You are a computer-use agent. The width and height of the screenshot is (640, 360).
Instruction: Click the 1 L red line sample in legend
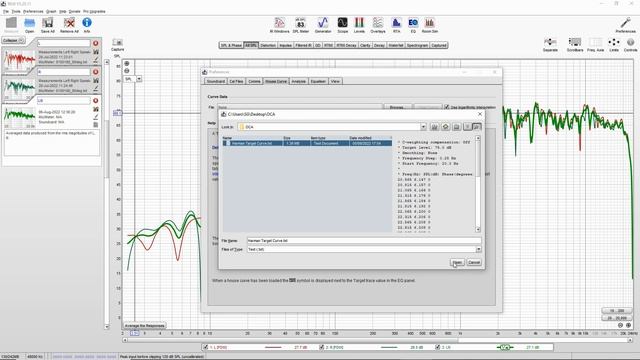pos(273,347)
